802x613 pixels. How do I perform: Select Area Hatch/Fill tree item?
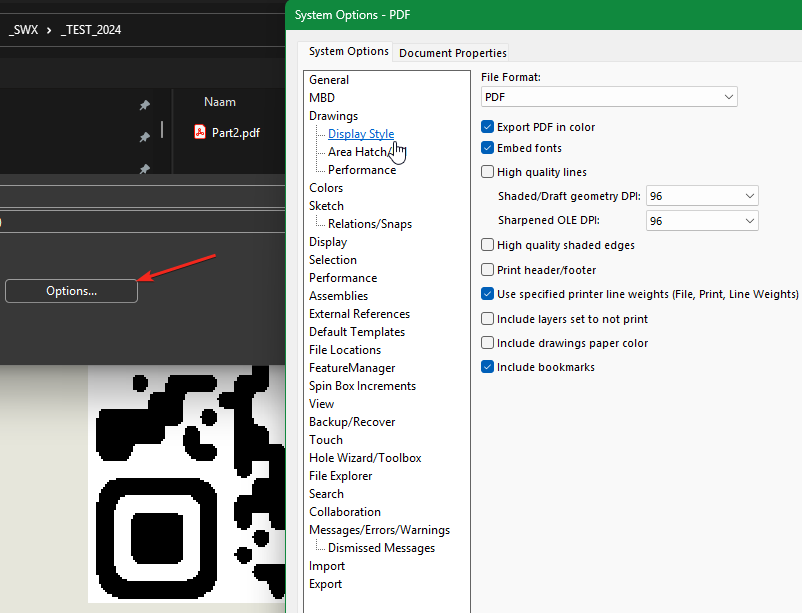click(x=357, y=152)
